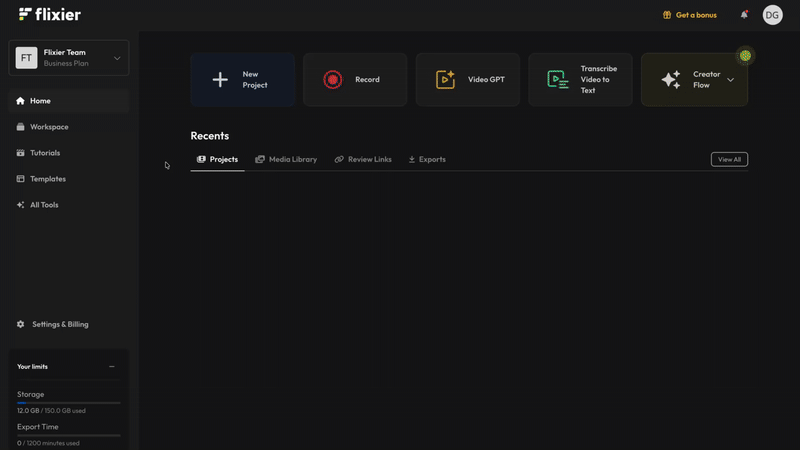Click the View All button

729,159
